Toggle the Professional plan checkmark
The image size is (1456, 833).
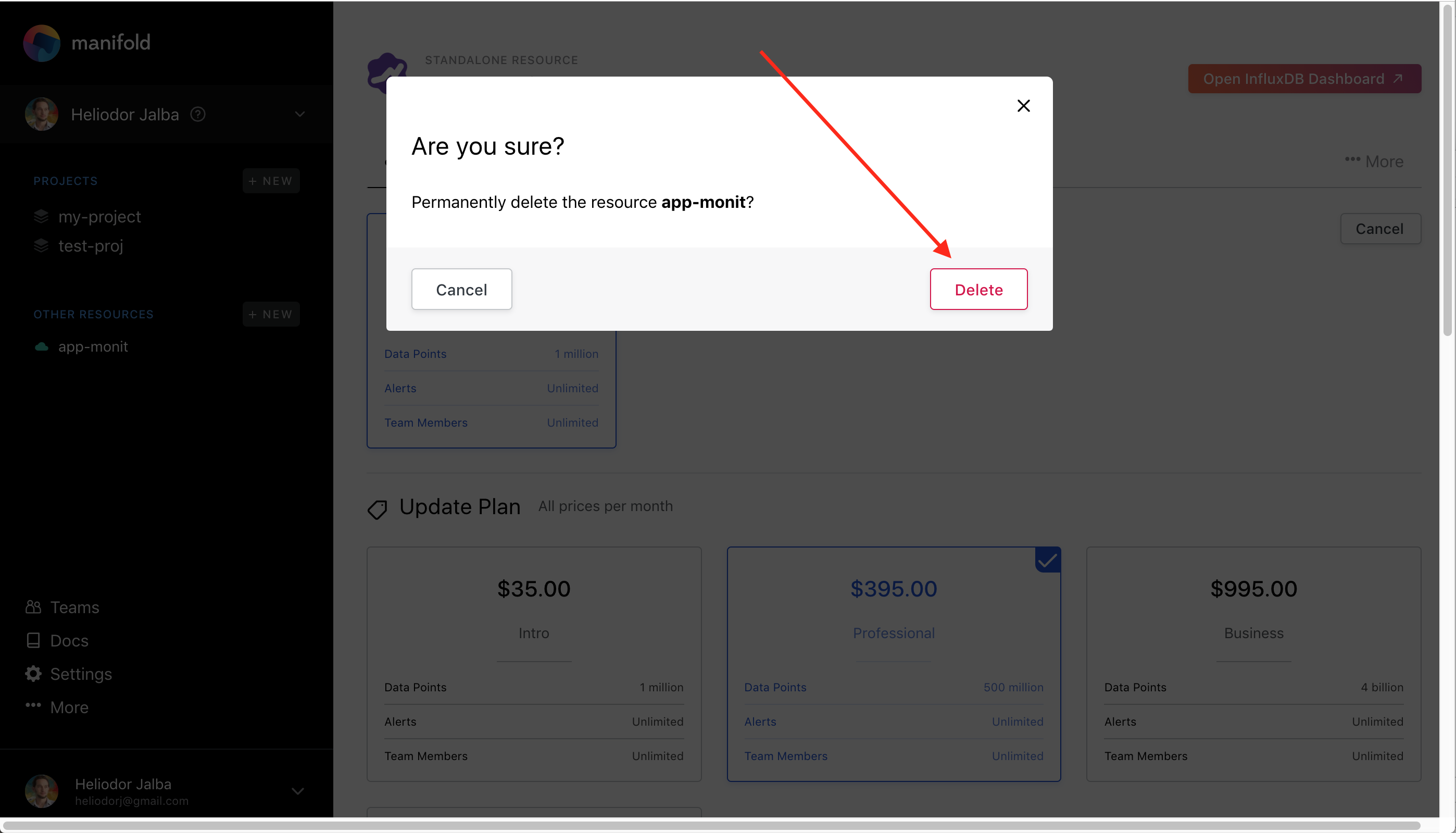pos(1048,560)
